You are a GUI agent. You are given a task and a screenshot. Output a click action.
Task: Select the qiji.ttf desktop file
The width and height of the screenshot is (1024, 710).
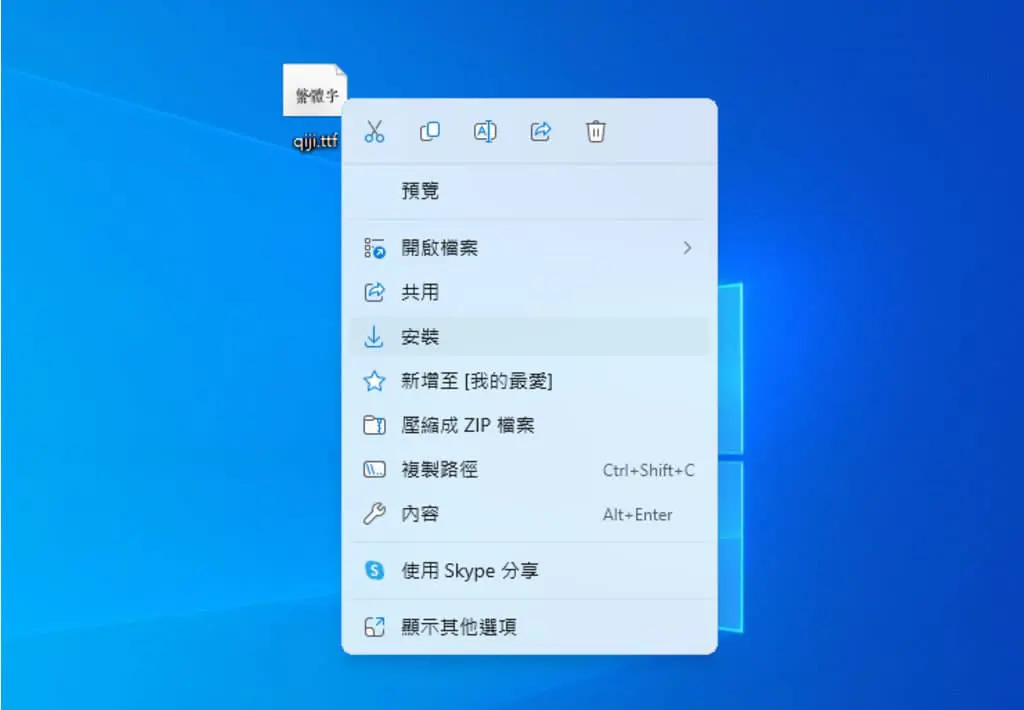tap(315, 107)
